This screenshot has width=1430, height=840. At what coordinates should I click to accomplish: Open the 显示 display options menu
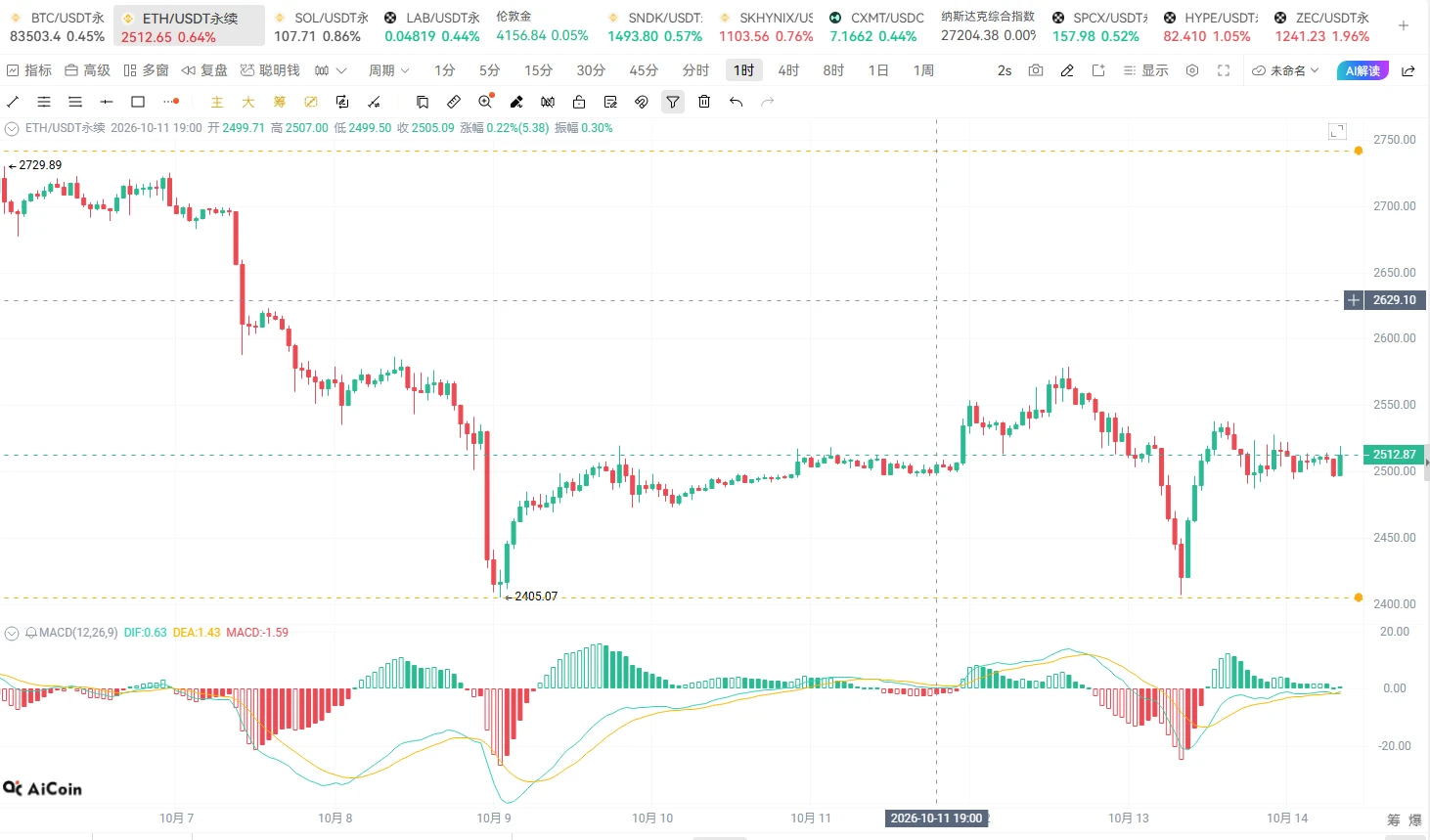point(1145,70)
